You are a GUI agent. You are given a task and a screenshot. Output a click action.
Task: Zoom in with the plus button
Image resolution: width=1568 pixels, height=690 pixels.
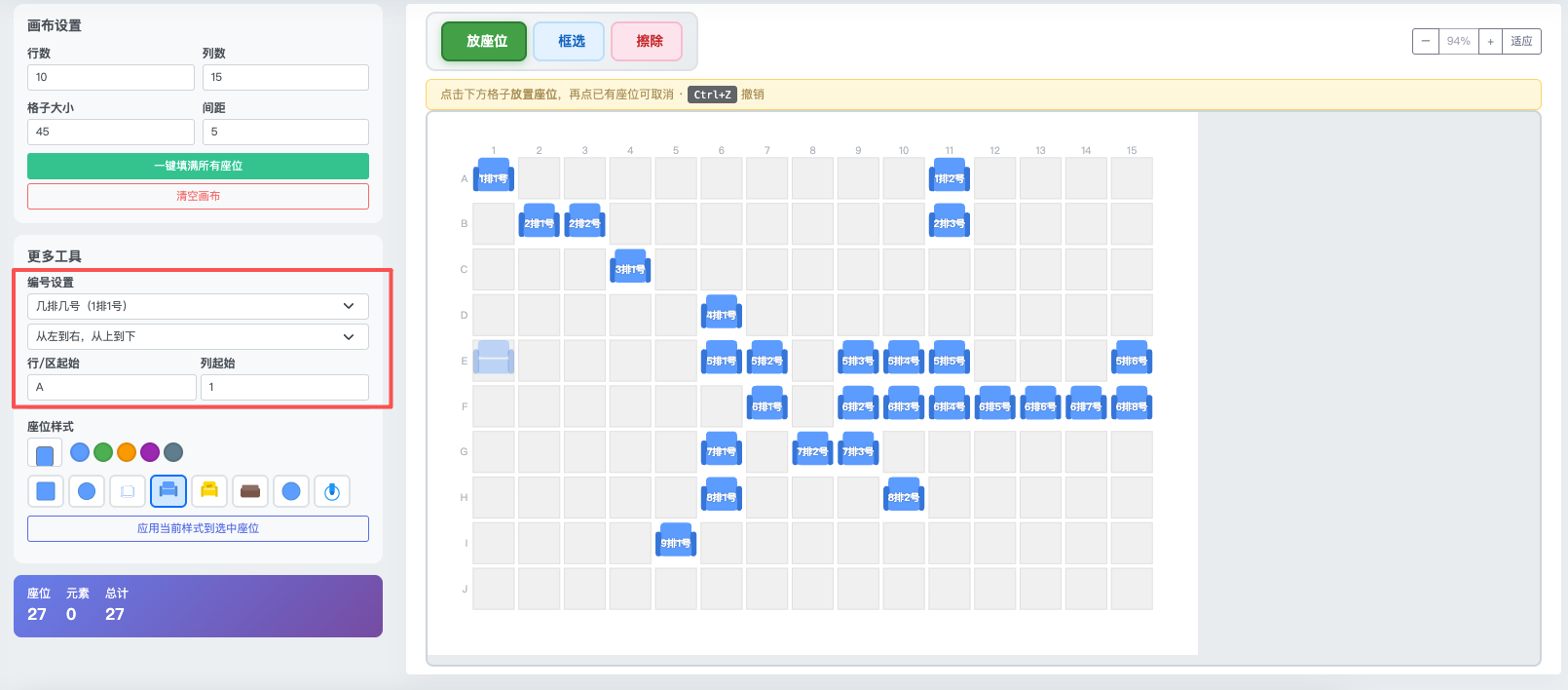(1490, 41)
